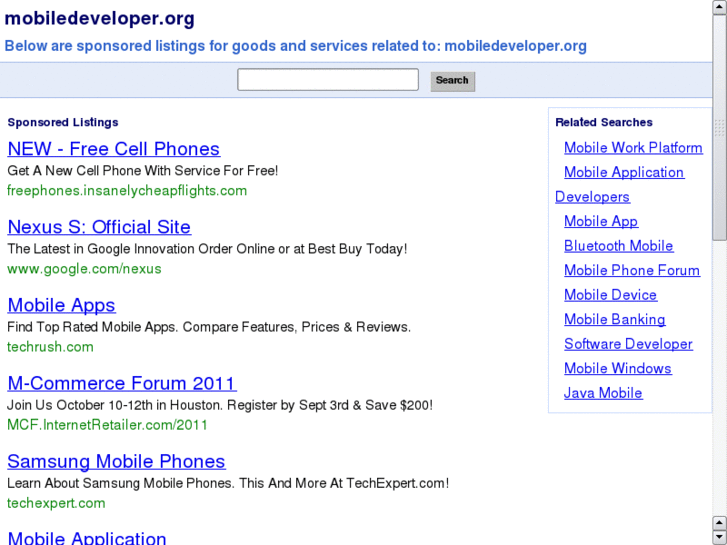Click the 'Join Us October 10-12th in Houston' text
The width and height of the screenshot is (727, 545).
219,405
